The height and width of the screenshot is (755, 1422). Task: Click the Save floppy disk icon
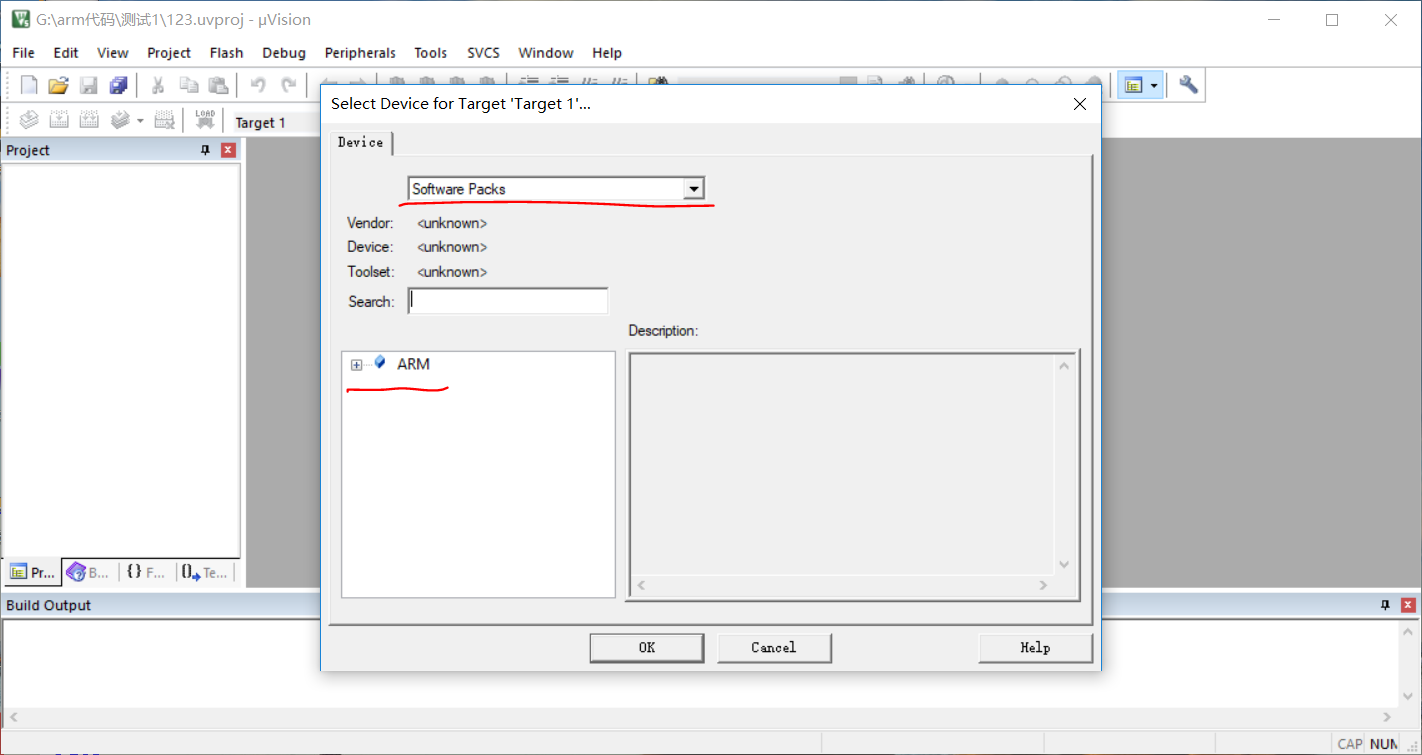pyautogui.click(x=89, y=85)
